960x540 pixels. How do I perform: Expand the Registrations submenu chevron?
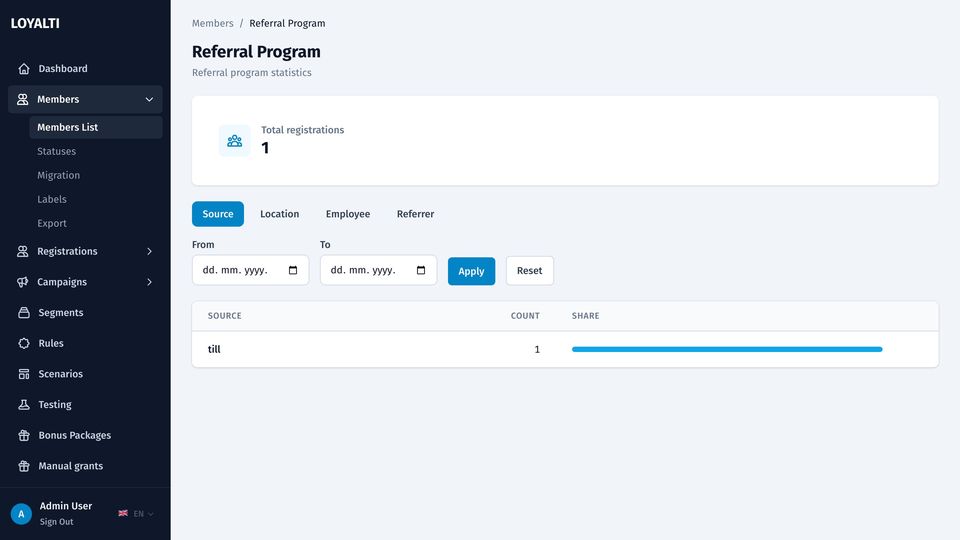[x=149, y=251]
